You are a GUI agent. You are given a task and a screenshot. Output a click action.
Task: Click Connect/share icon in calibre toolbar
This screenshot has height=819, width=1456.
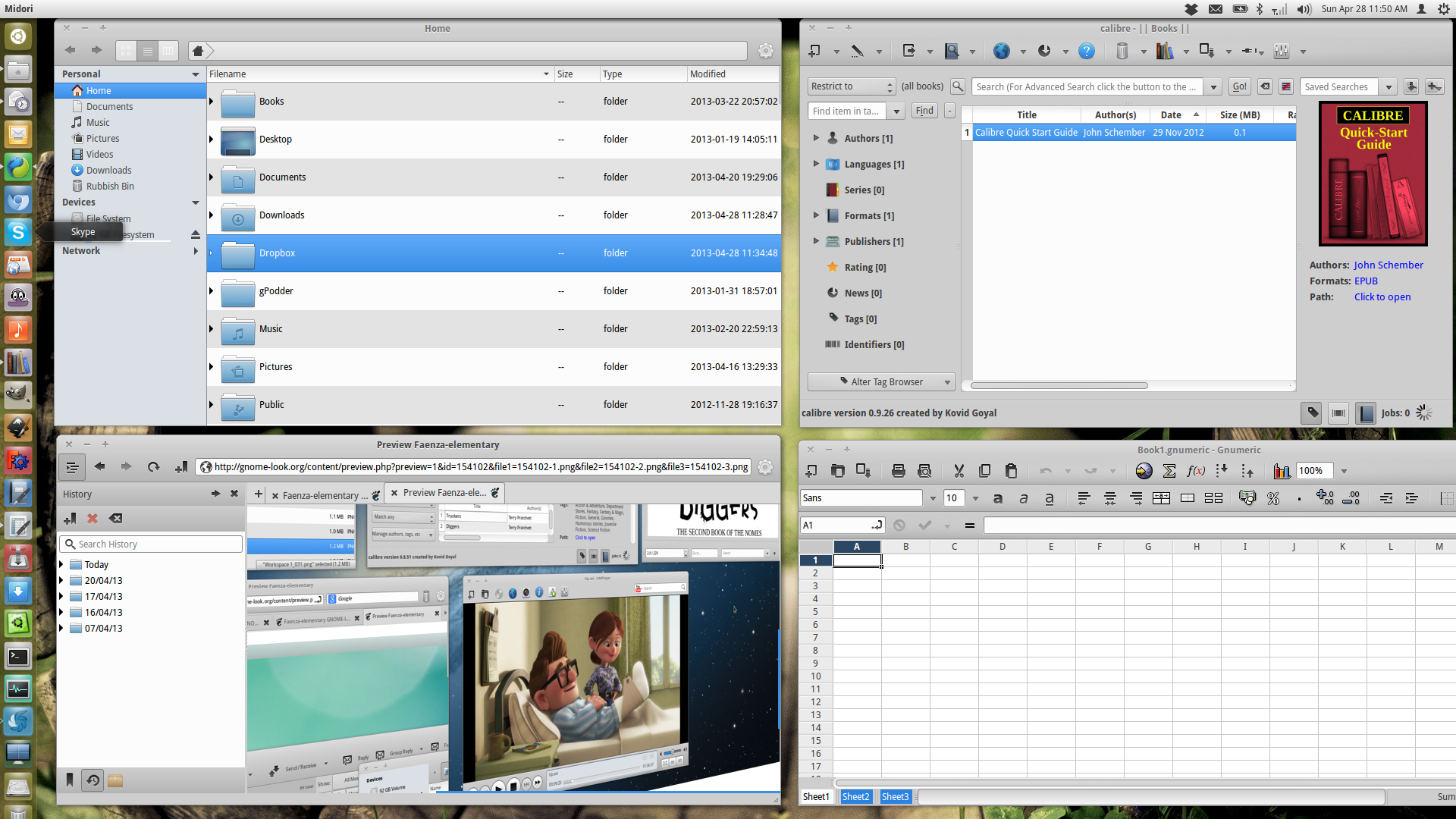(1248, 51)
